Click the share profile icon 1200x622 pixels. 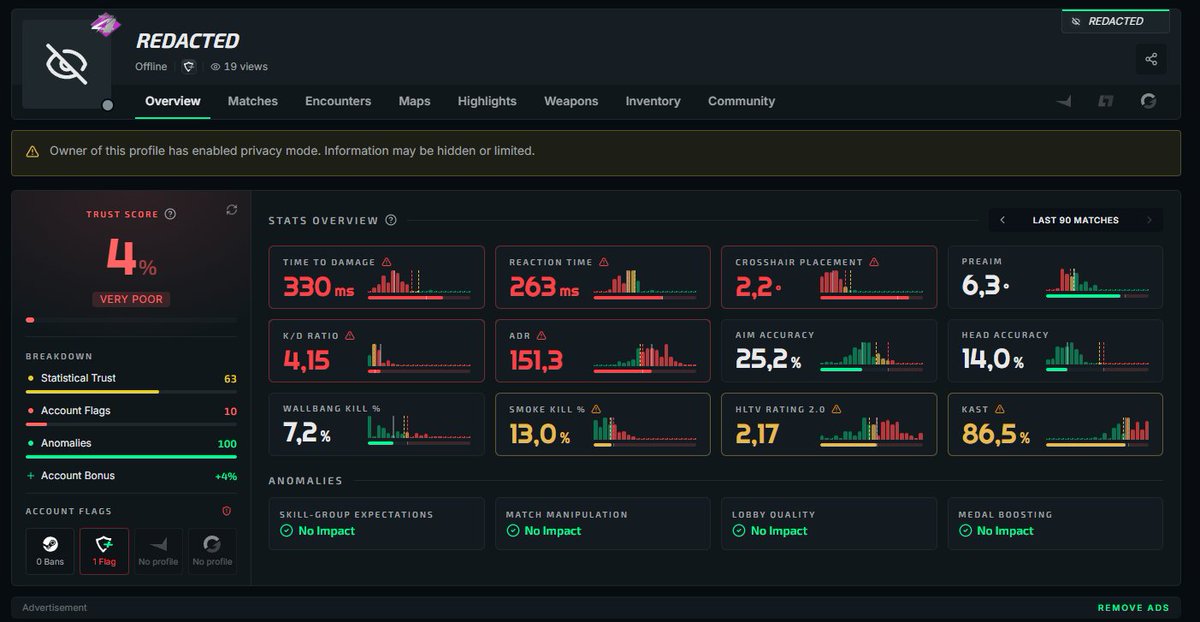pyautogui.click(x=1151, y=59)
